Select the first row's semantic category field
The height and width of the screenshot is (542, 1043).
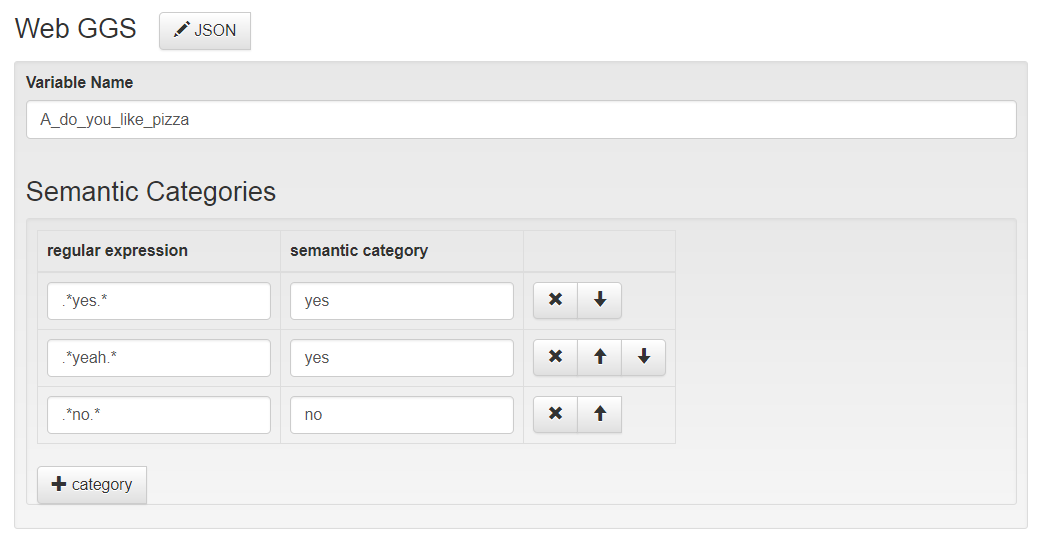pos(402,301)
